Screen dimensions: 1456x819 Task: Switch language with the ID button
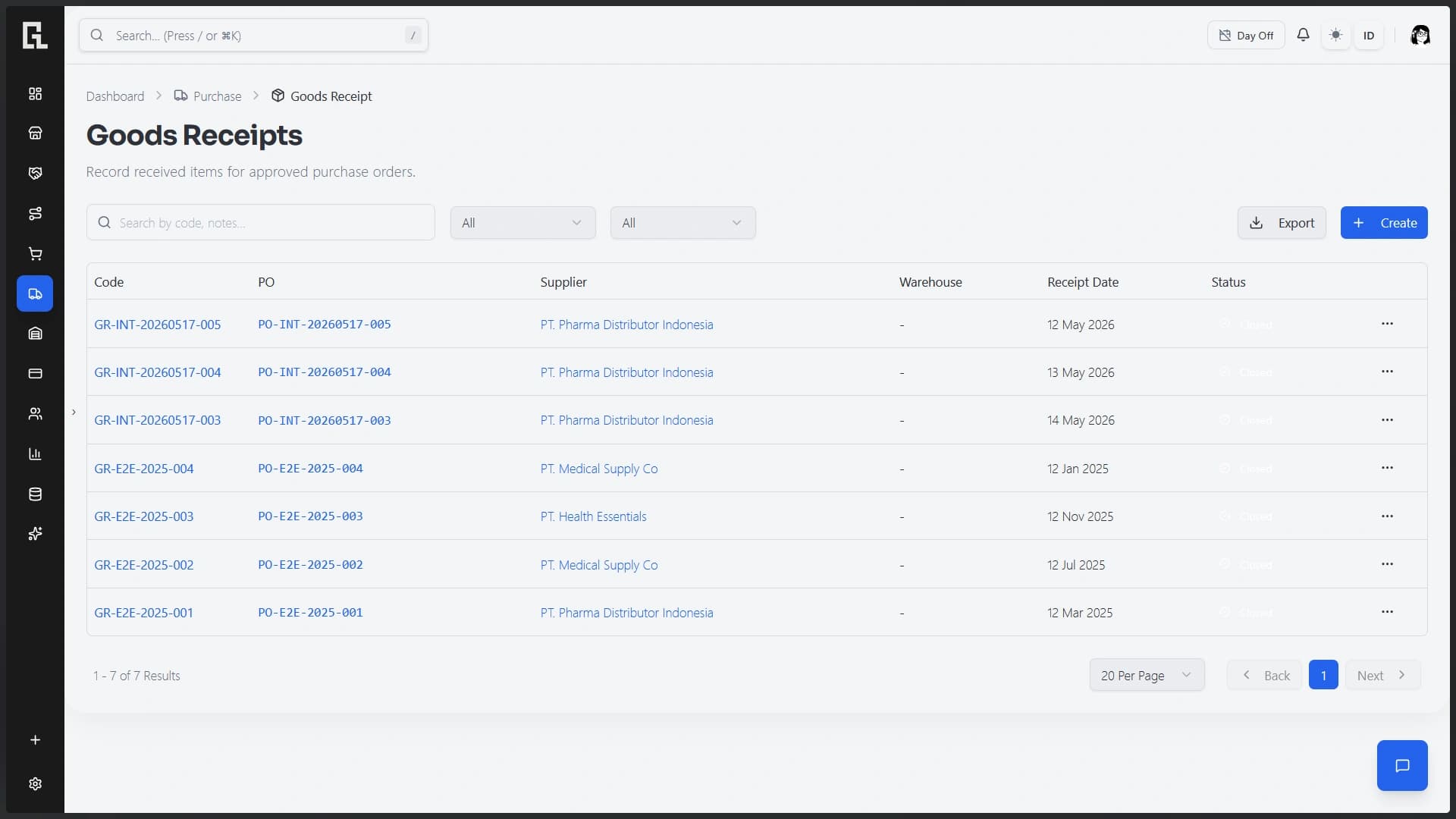pos(1369,36)
